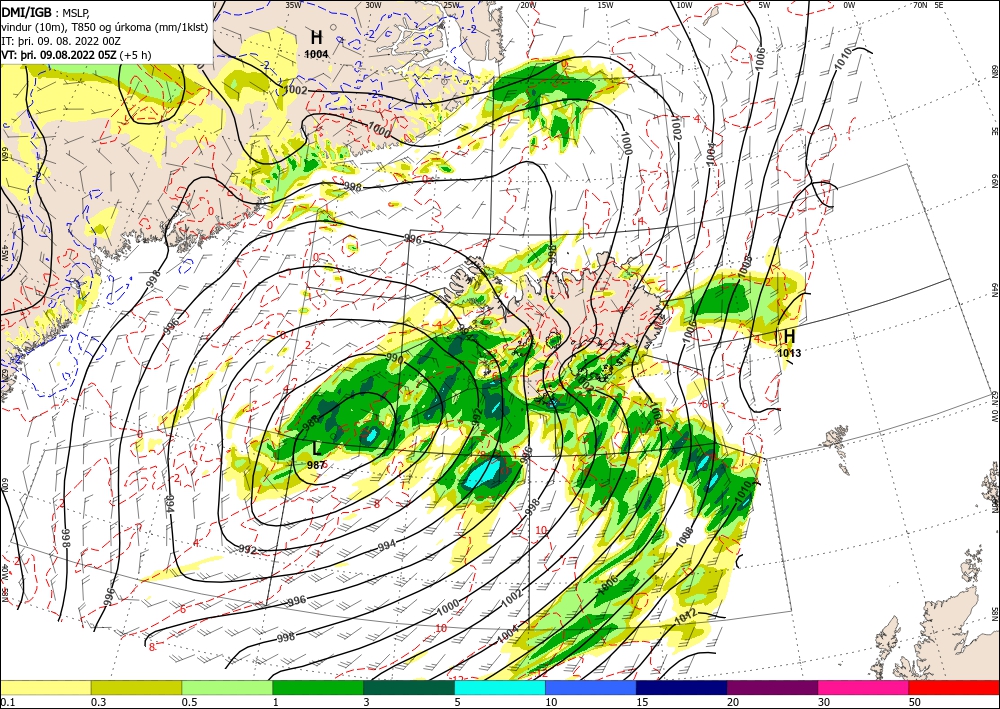
Task: Click the 'IT: þri. 09. 08. 2022 00Z' line
Action: (x=59, y=40)
